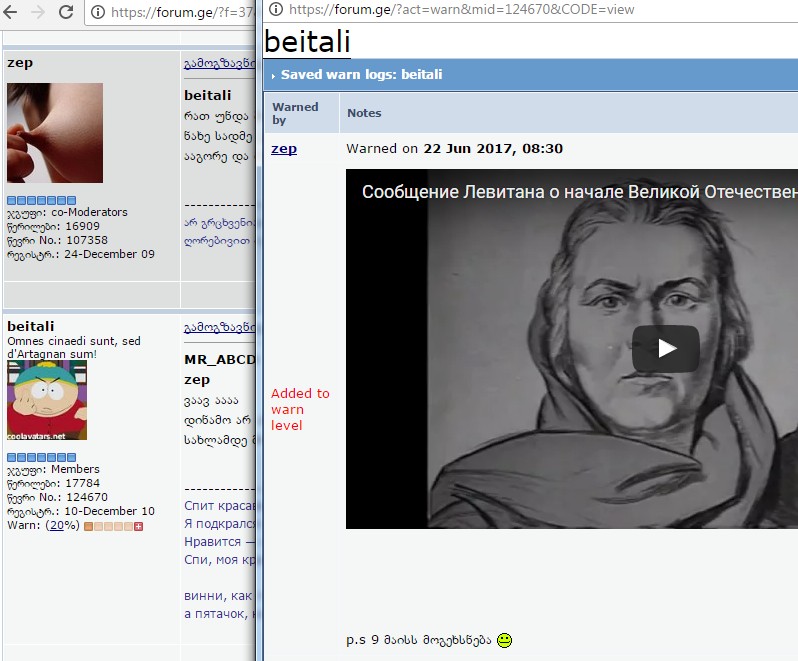This screenshot has width=798, height=661.
Task: Select the smiley emoticon after p.s note
Action: pyautogui.click(x=504, y=640)
